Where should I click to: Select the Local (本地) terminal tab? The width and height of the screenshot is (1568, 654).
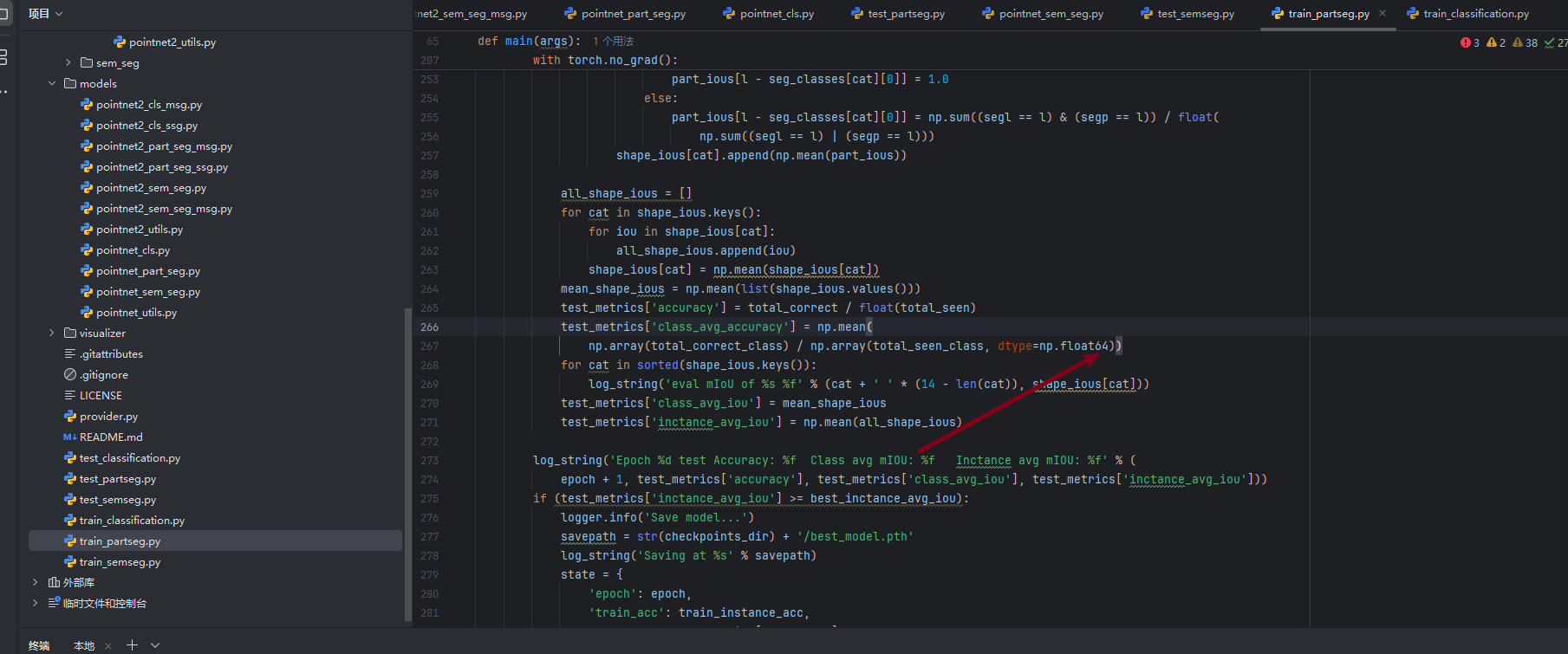click(84, 645)
